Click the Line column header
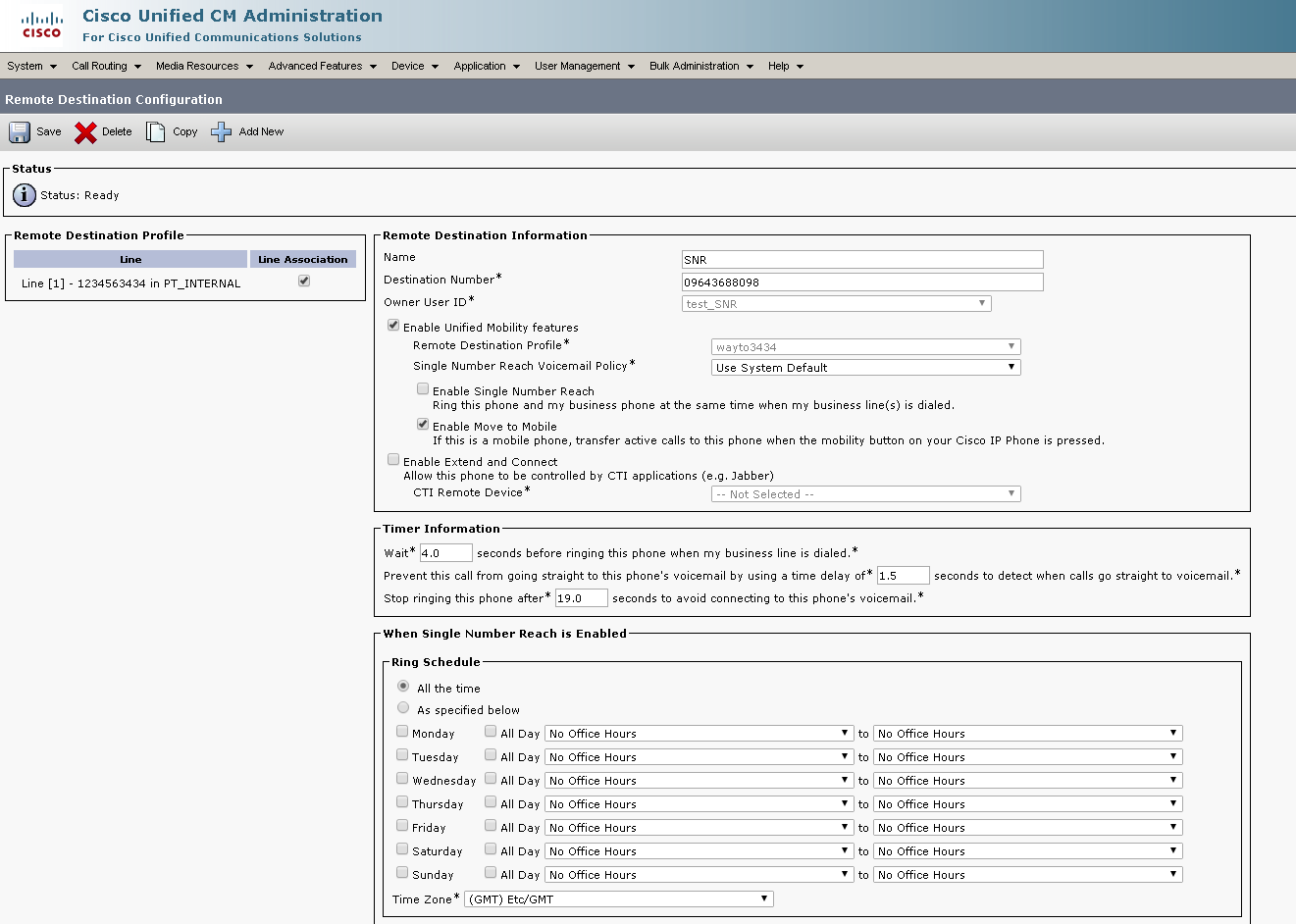Screen dimensions: 1296x924 pos(130,259)
